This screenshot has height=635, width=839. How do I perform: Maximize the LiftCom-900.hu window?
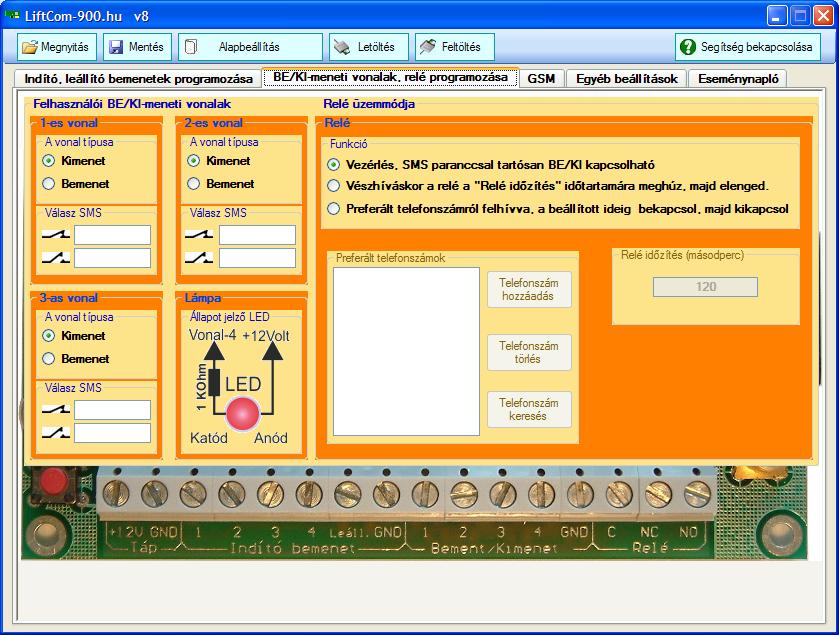[800, 16]
